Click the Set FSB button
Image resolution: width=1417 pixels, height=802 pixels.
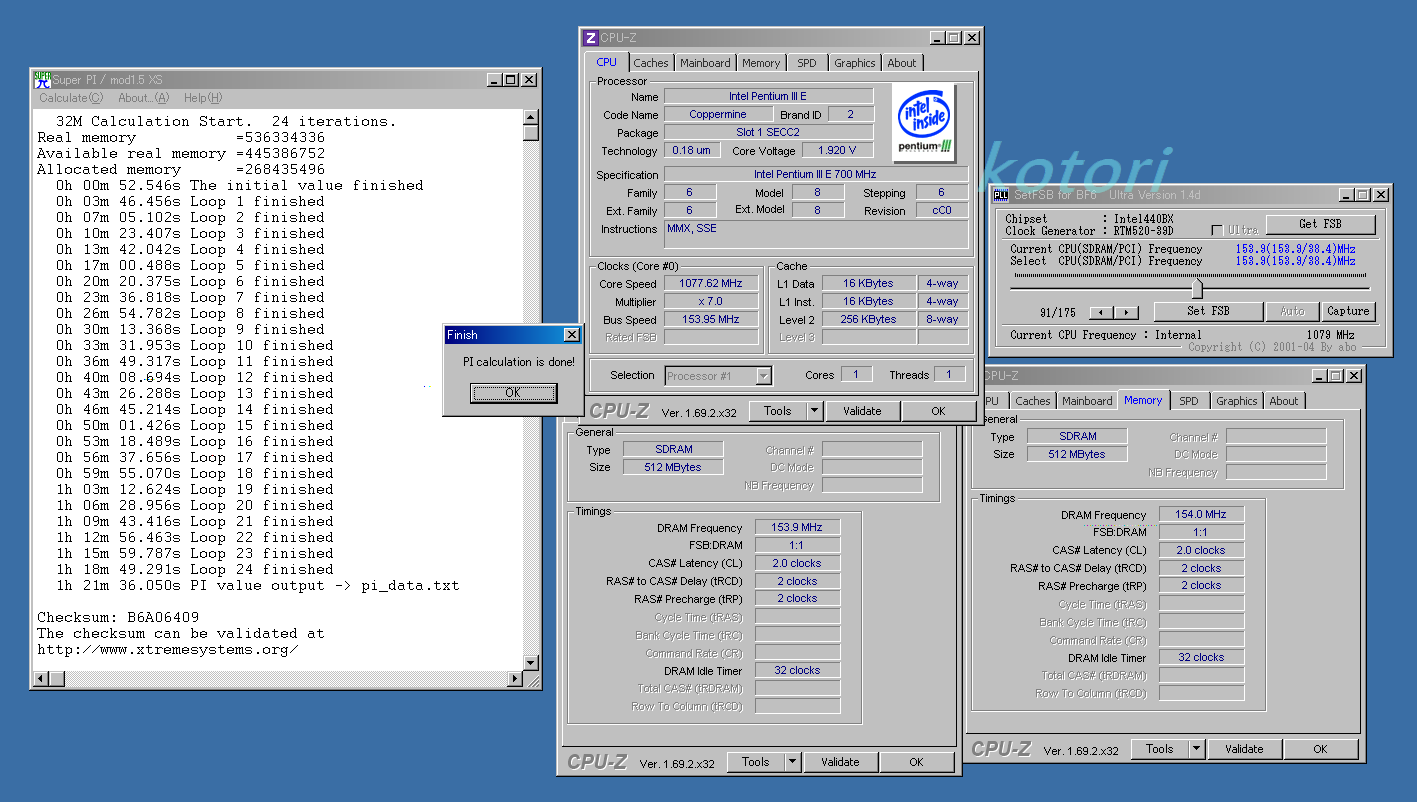point(1207,312)
